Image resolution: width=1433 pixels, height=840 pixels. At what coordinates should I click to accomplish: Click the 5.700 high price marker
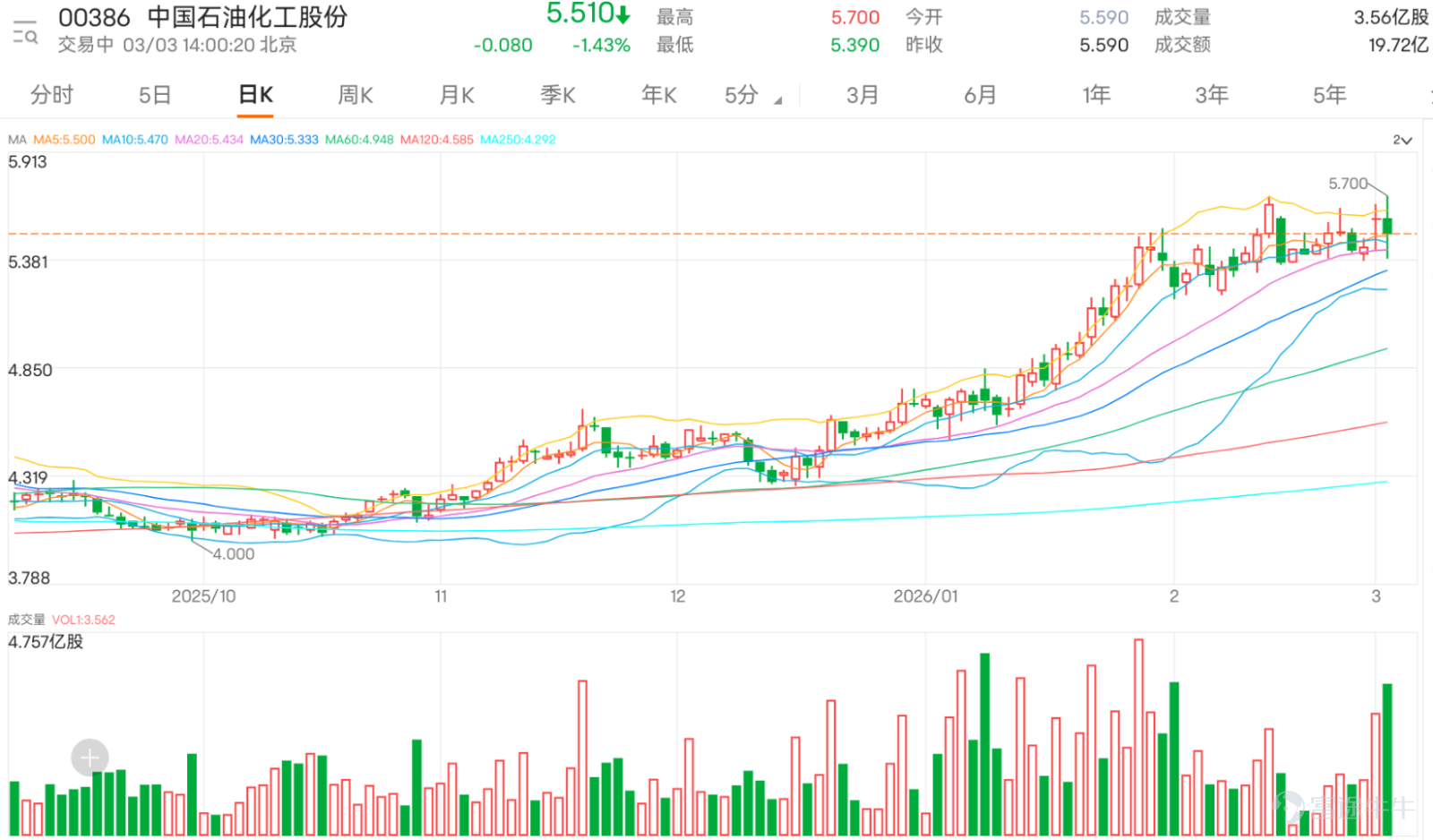[1348, 184]
